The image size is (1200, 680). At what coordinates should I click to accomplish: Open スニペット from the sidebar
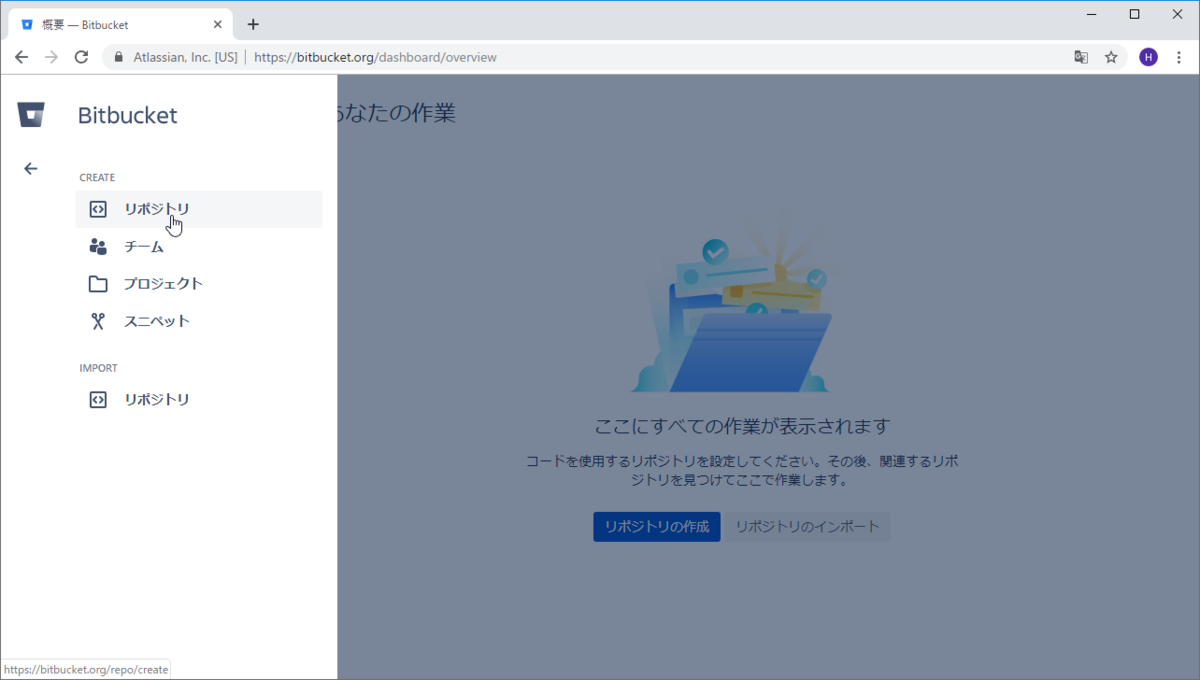click(156, 320)
